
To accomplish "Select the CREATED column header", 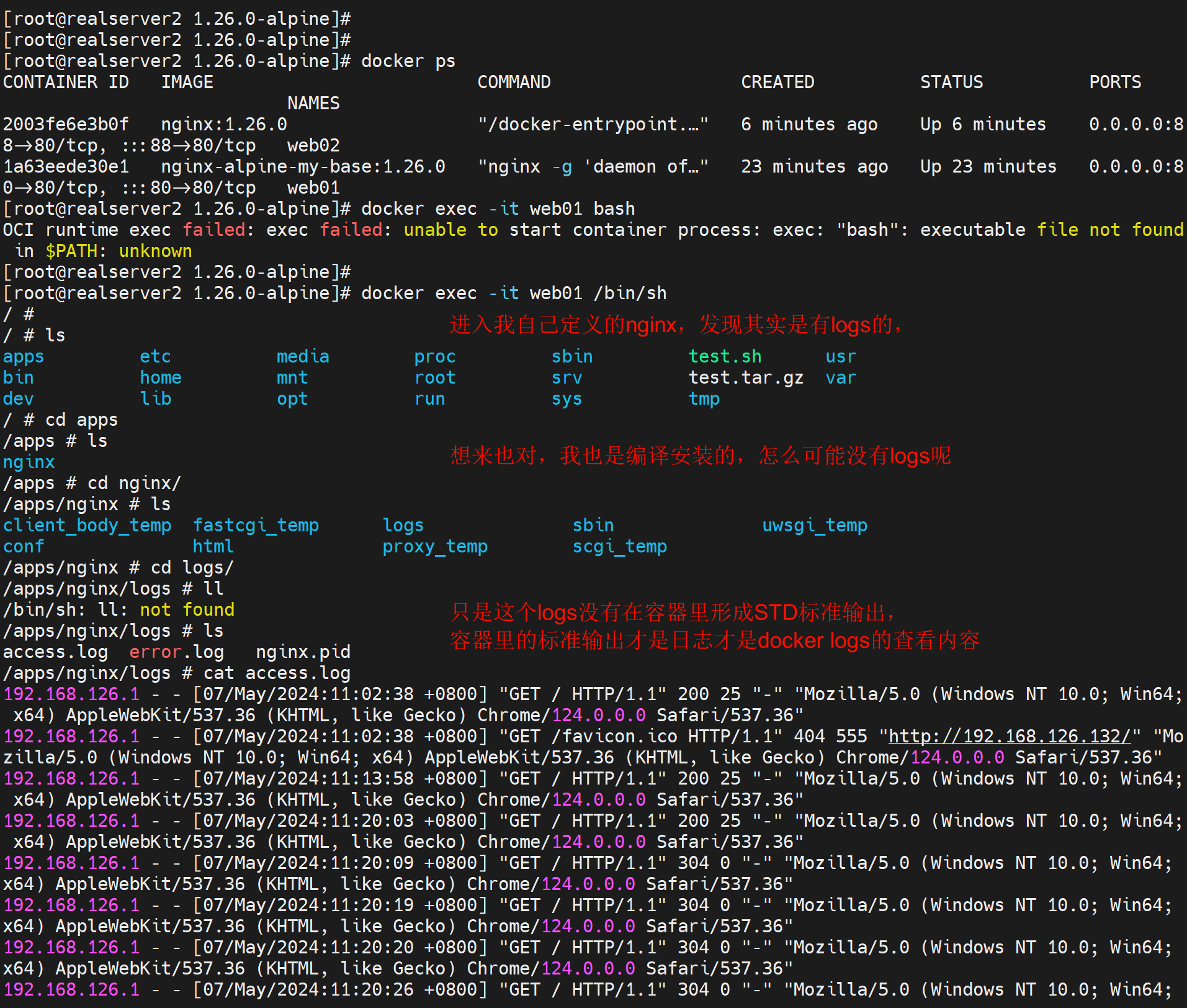I will coord(777,82).
